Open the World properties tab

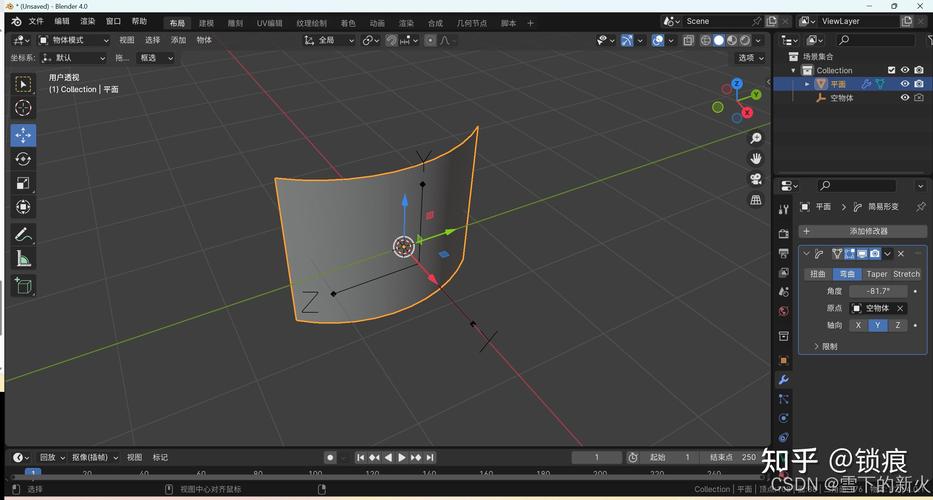tap(784, 312)
